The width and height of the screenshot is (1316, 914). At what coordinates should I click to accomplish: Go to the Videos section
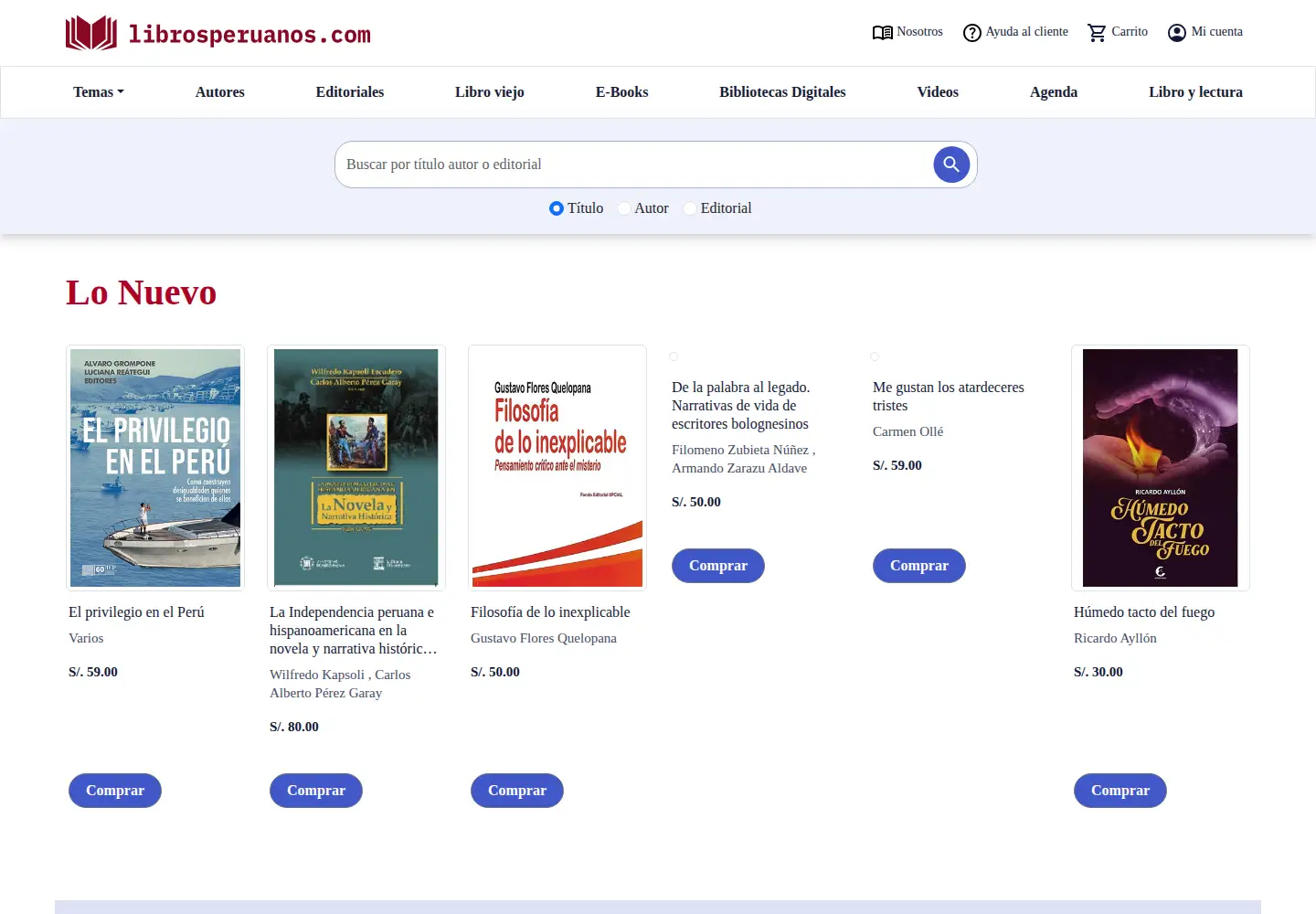coord(938,92)
